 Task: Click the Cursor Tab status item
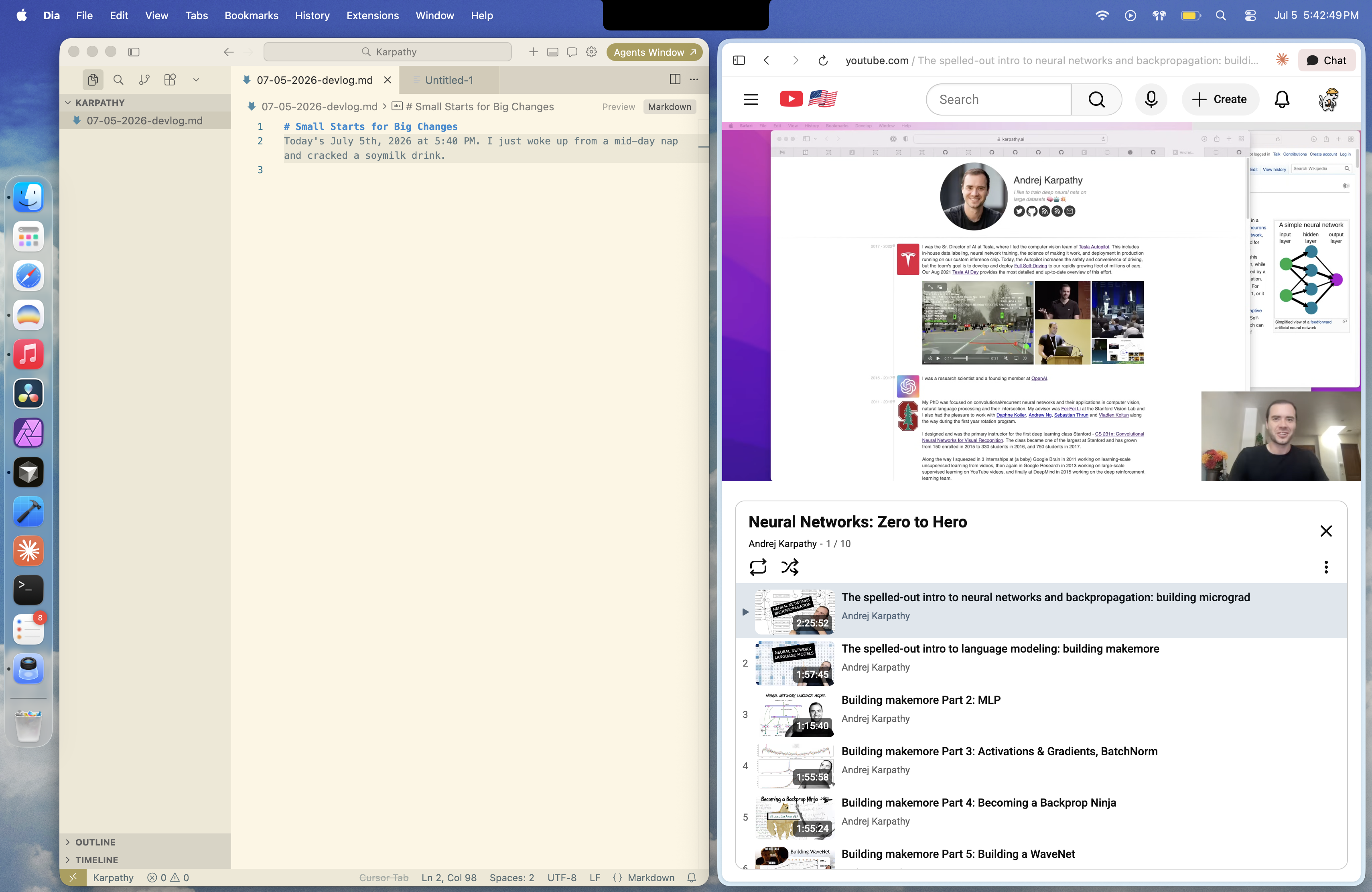tap(384, 877)
